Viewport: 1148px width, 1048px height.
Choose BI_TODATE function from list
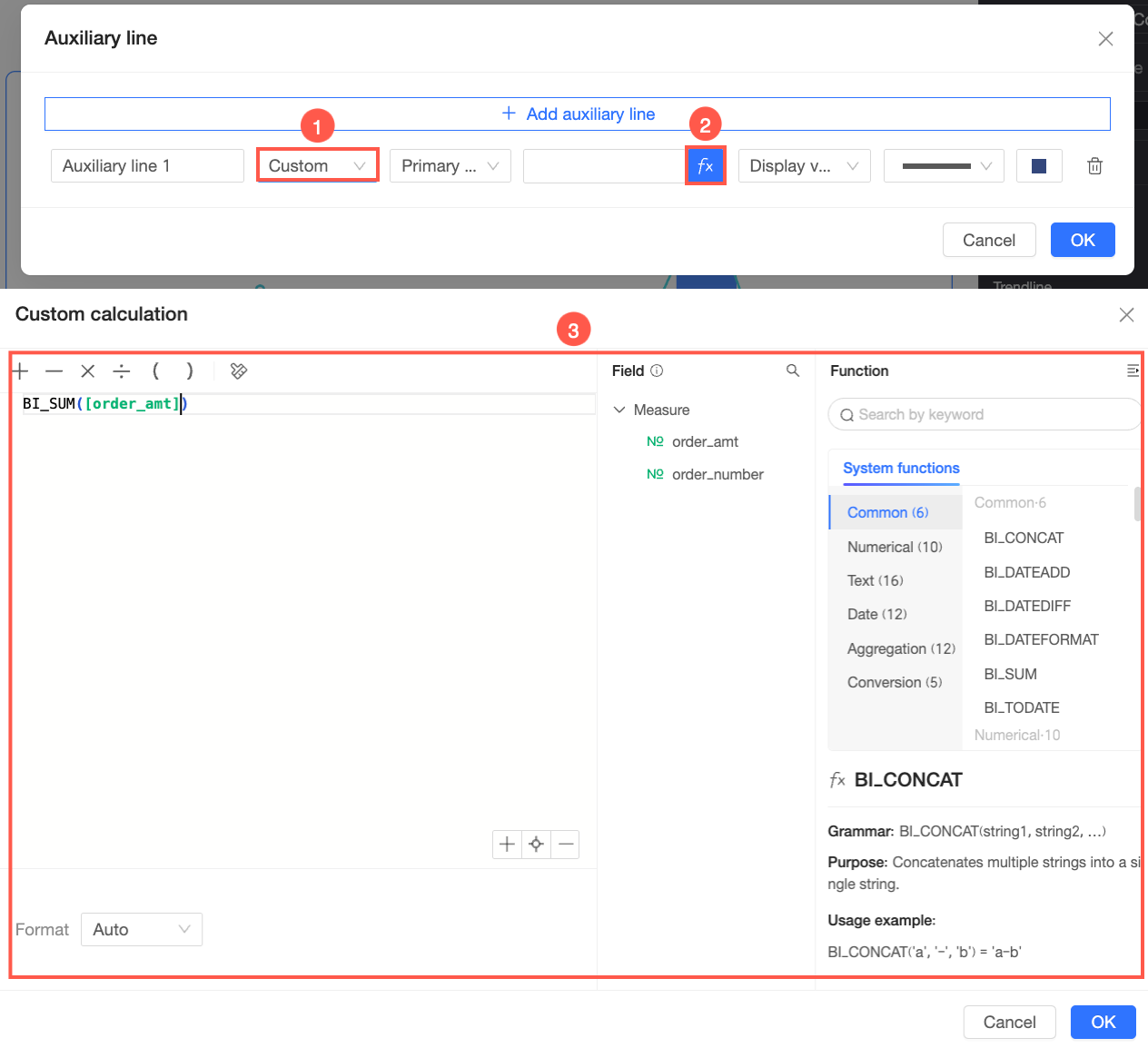point(1022,707)
